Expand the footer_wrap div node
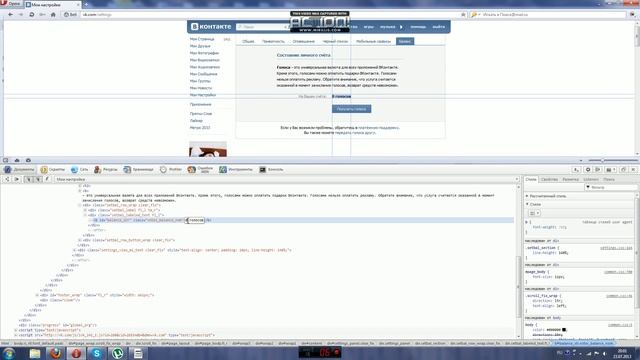 click(37, 295)
